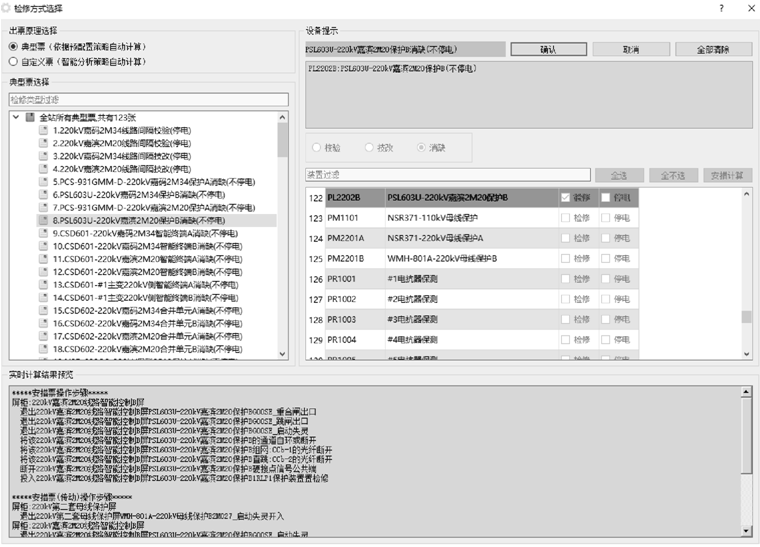Screen dimensions: 760x547
Task: Click document icon of item 1.220kV 2M34线路间隔校验
Action: tap(43, 130)
